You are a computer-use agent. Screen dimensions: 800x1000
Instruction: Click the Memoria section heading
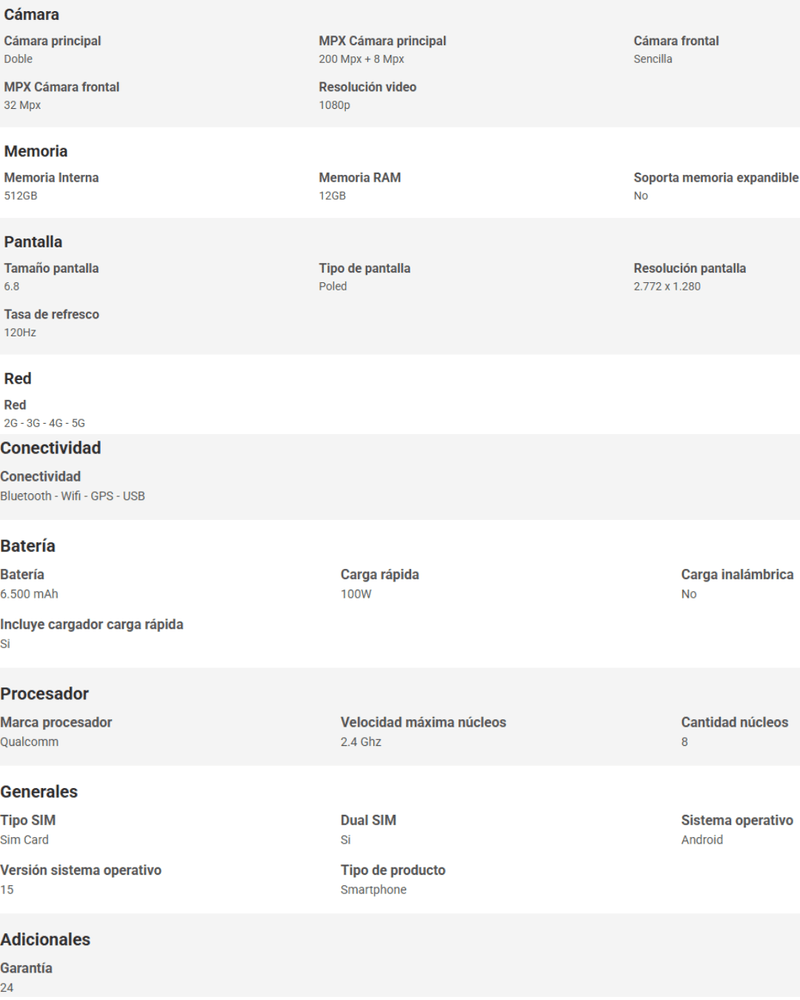(36, 151)
